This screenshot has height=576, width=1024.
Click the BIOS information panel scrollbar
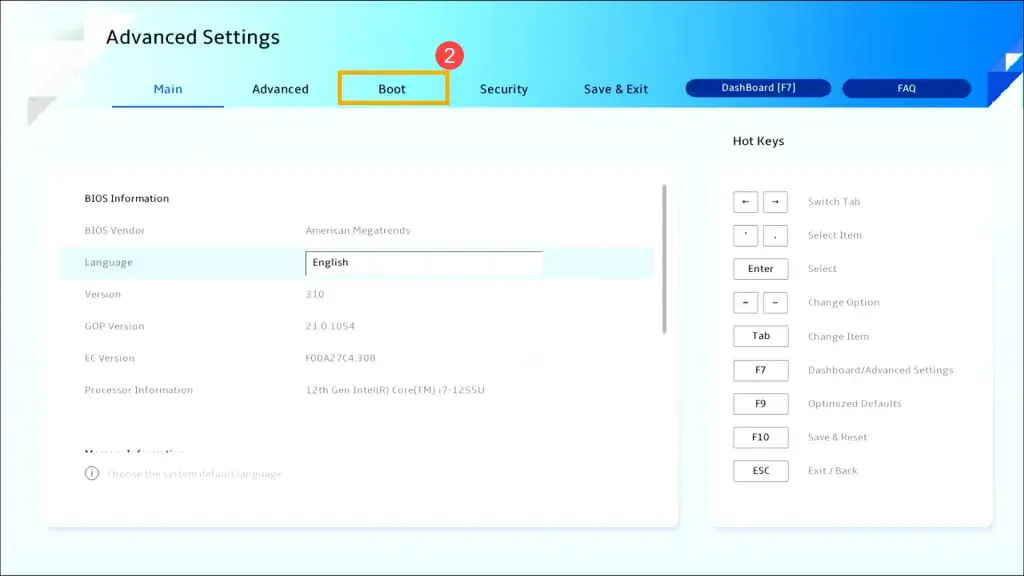coord(664,258)
